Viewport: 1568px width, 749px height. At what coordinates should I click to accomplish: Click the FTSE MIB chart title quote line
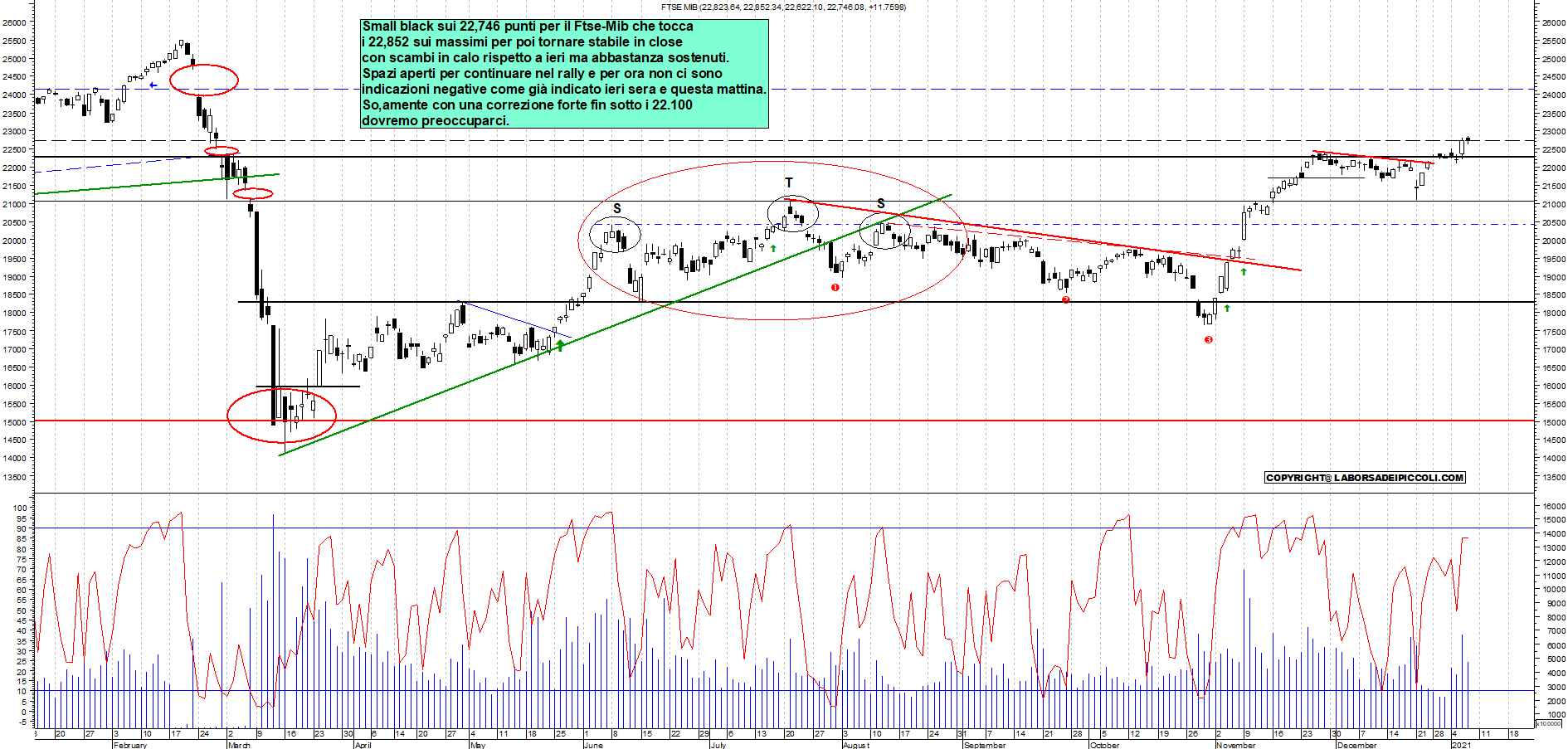[x=783, y=7]
